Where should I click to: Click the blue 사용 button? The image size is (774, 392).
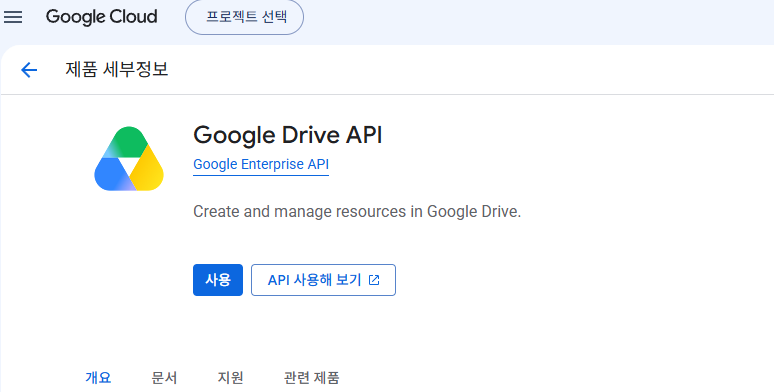tap(218, 280)
